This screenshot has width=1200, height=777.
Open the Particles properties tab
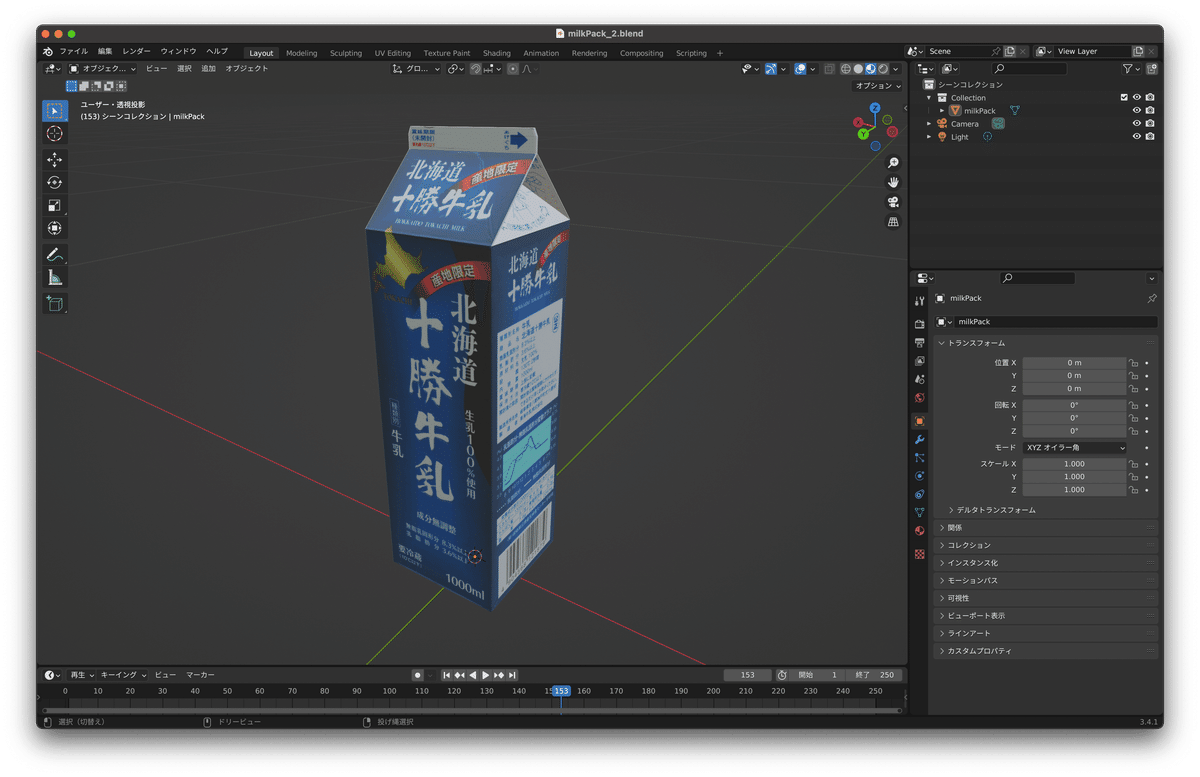pyautogui.click(x=920, y=457)
